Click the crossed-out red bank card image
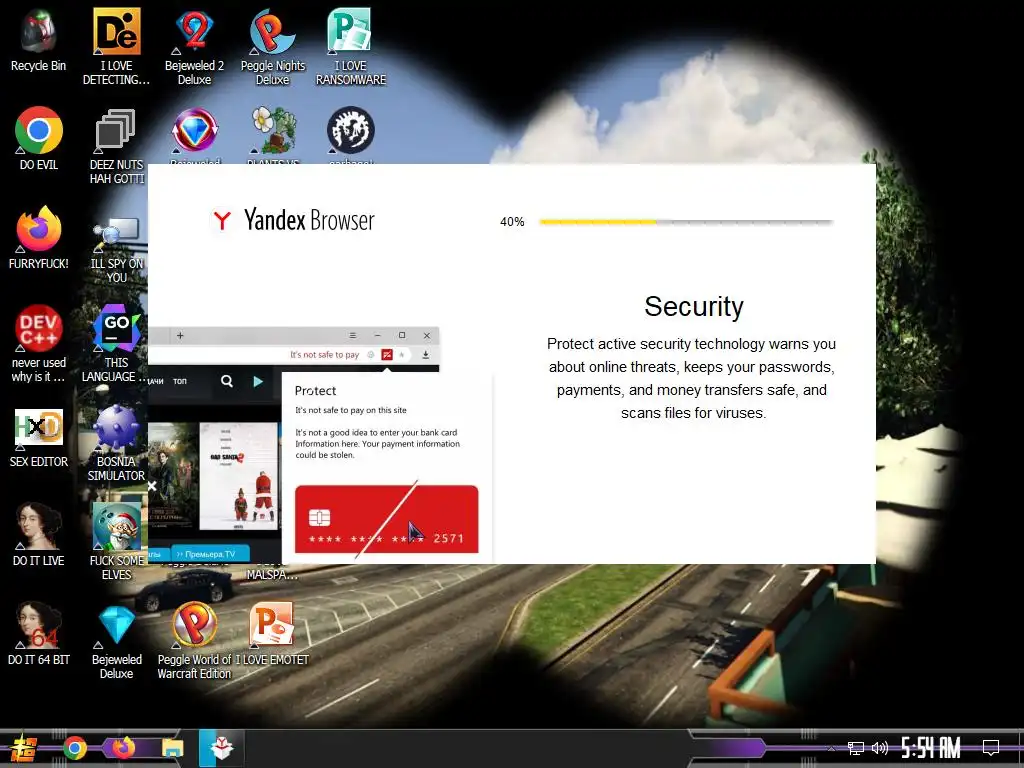 pos(387,519)
